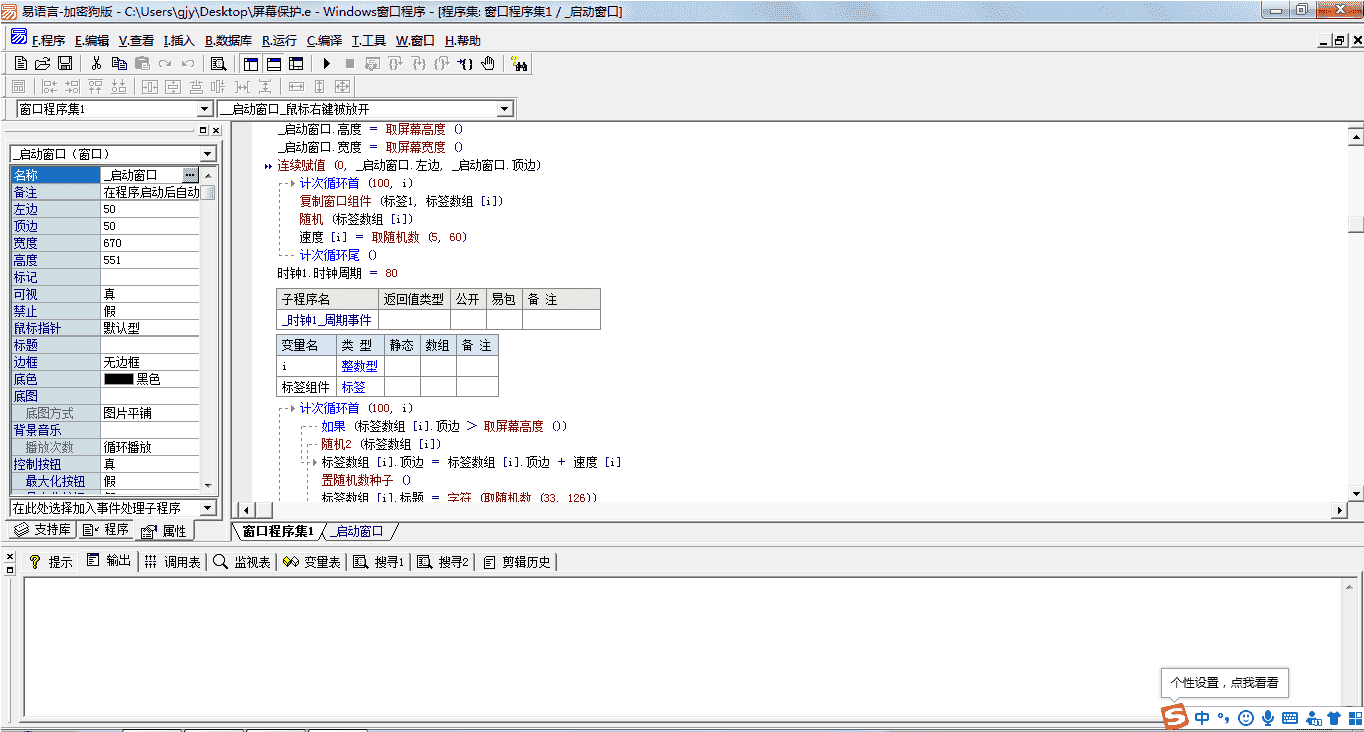Click the help binoculars search icon
Viewport: 1364px width, 732px height.
(519, 63)
